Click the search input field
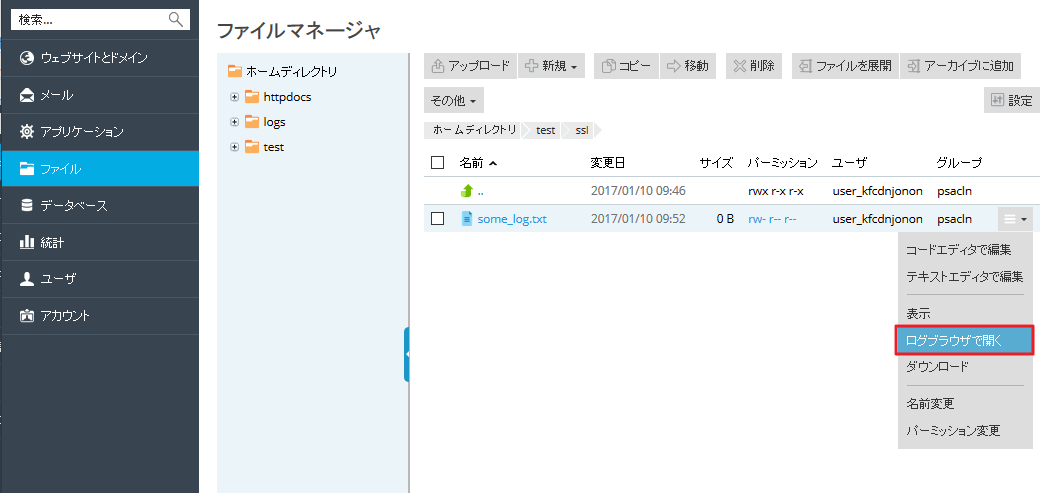The height and width of the screenshot is (493, 1059). pyautogui.click(x=100, y=20)
